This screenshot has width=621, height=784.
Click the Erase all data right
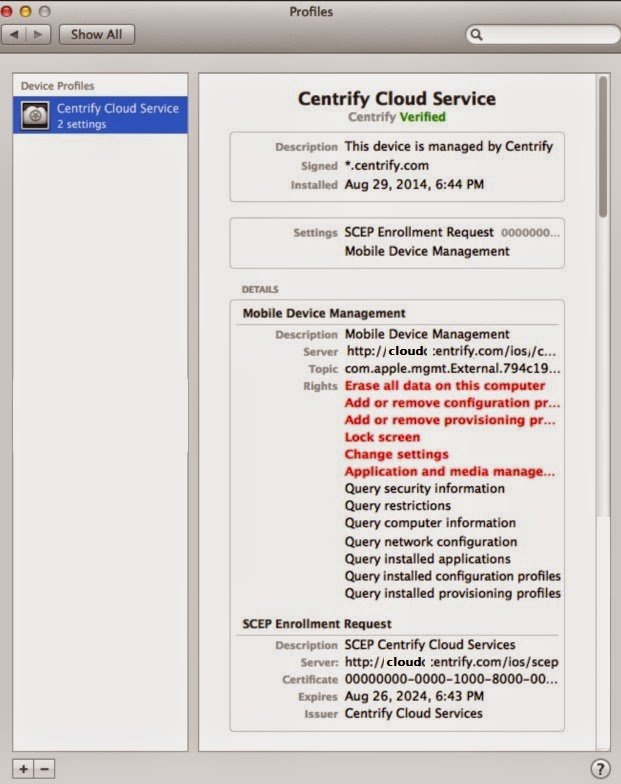pyautogui.click(x=445, y=386)
